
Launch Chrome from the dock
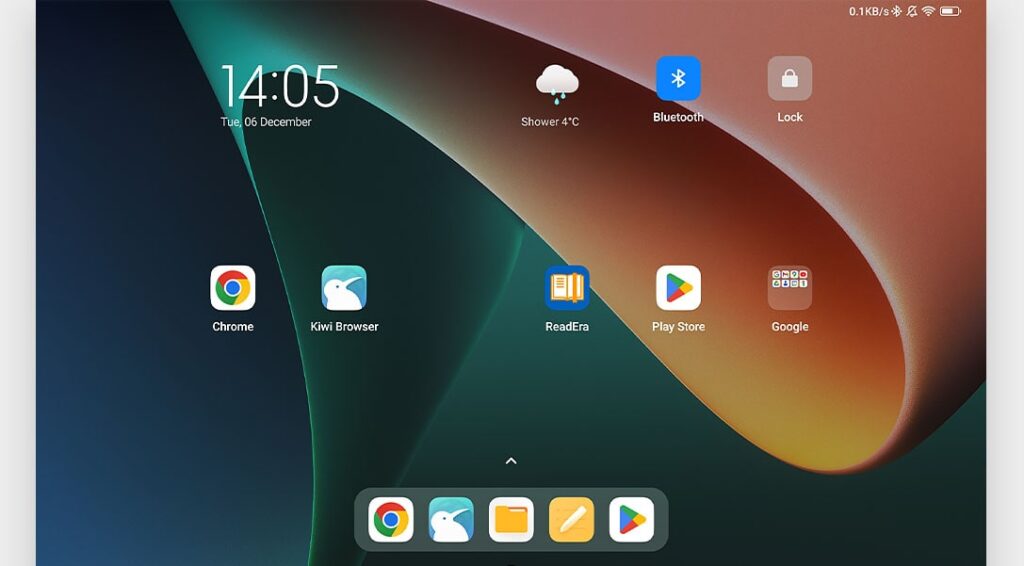pyautogui.click(x=391, y=520)
